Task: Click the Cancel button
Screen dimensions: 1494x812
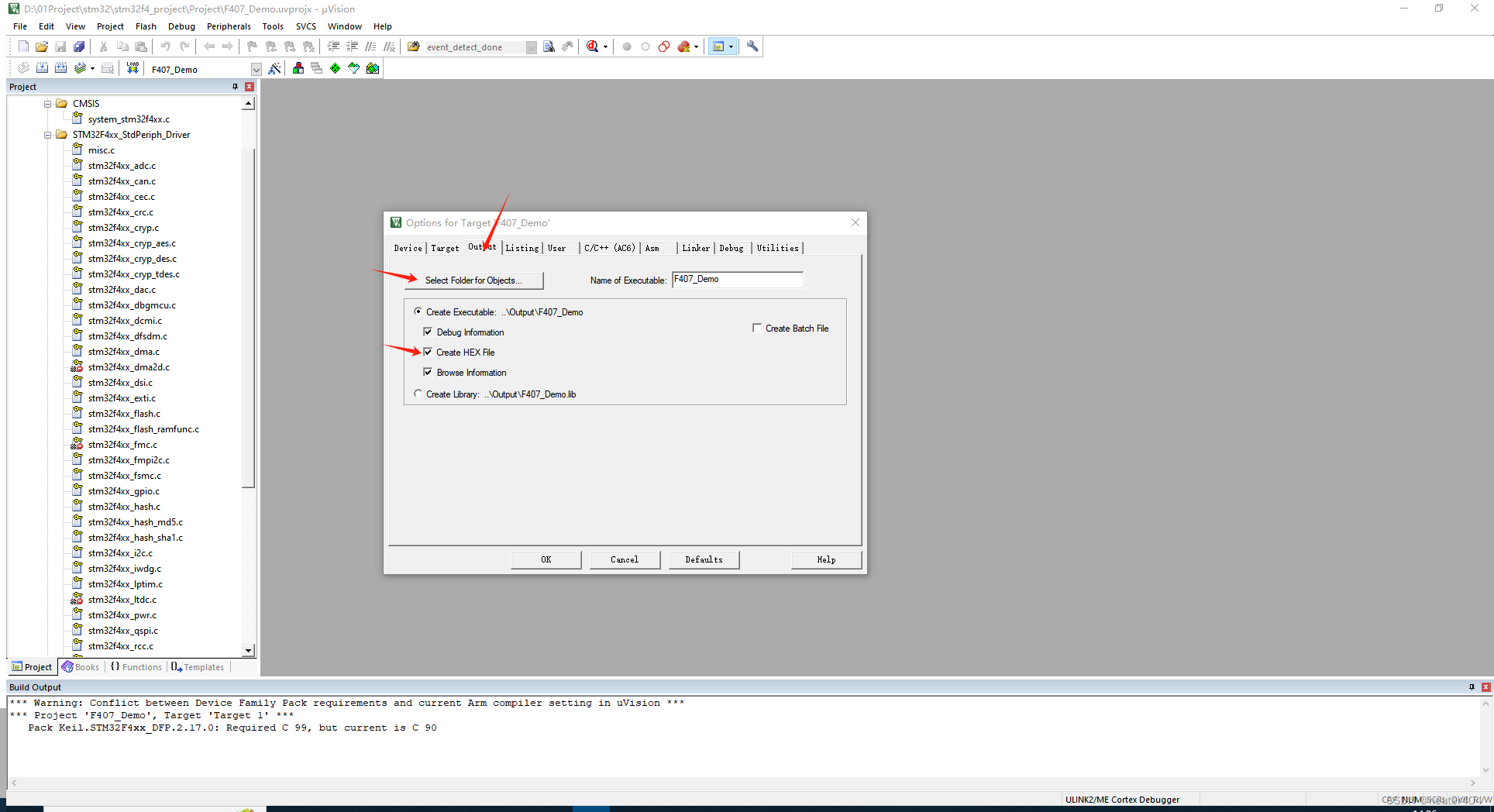Action: pos(625,559)
